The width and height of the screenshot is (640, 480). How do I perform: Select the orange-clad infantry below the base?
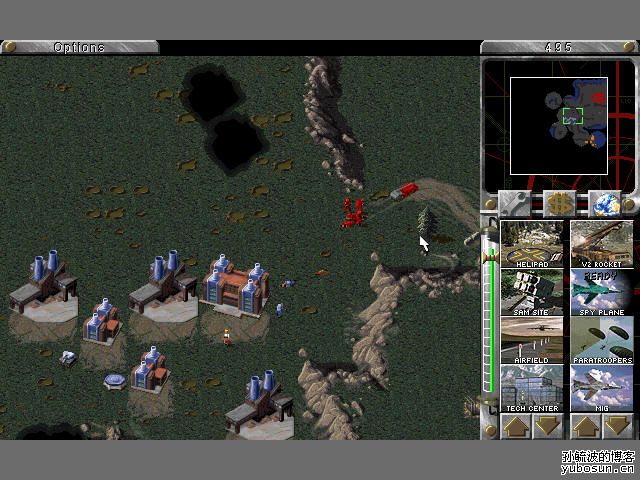tap(227, 337)
